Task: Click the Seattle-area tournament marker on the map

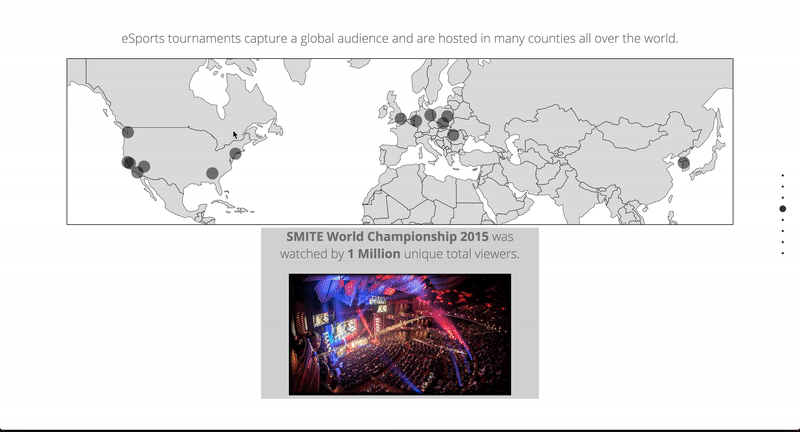Action: point(128,132)
